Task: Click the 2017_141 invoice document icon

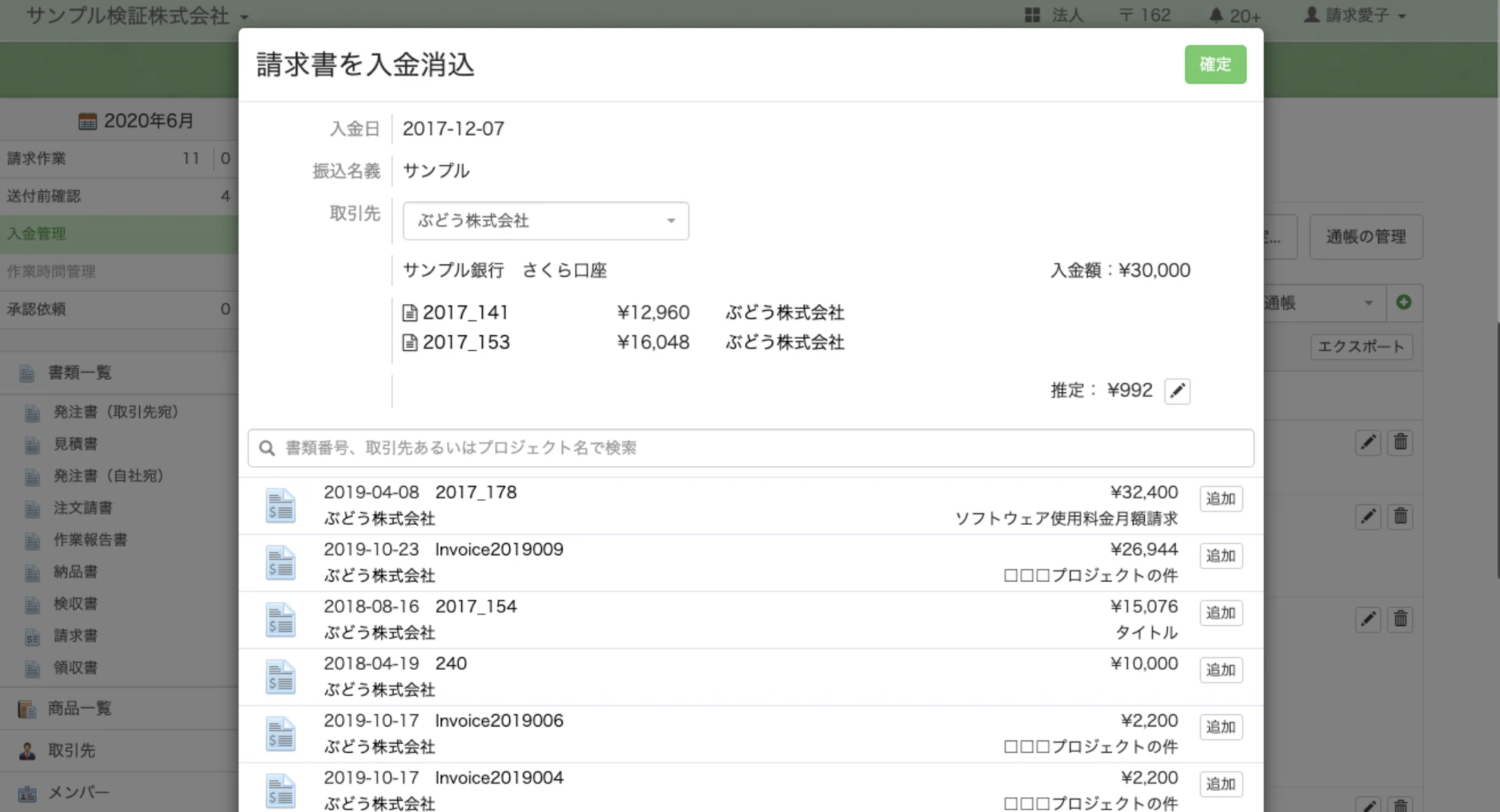Action: click(409, 313)
